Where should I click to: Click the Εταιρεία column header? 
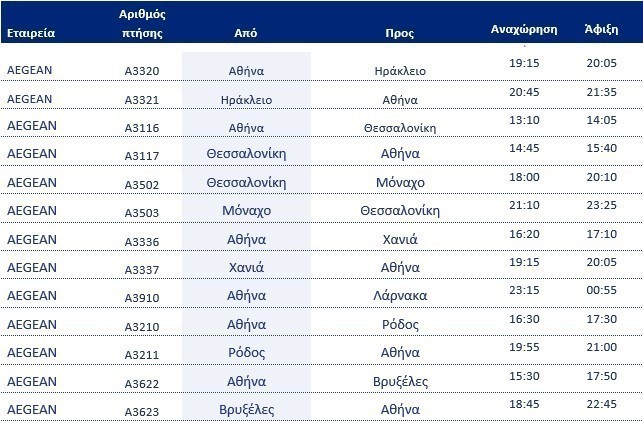[x=30, y=33]
